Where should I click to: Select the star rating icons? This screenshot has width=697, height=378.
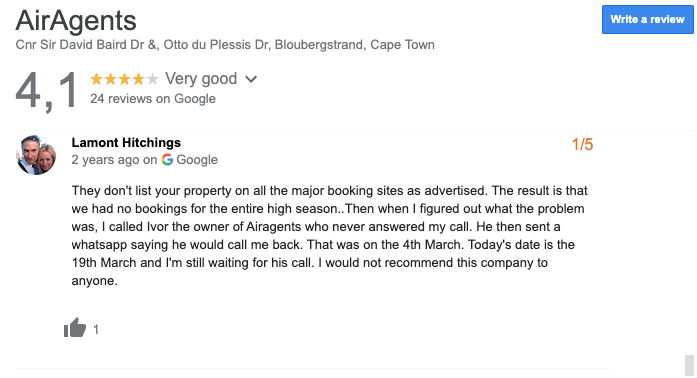[x=124, y=79]
